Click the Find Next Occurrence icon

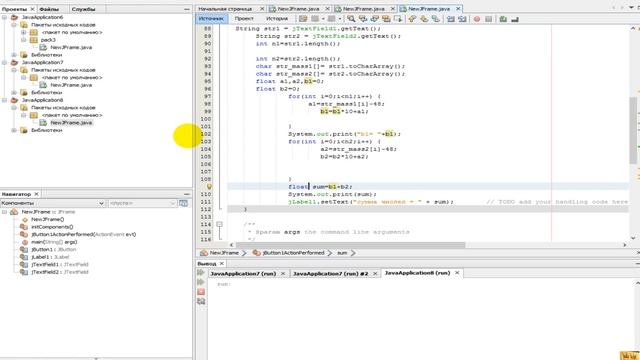point(374,19)
